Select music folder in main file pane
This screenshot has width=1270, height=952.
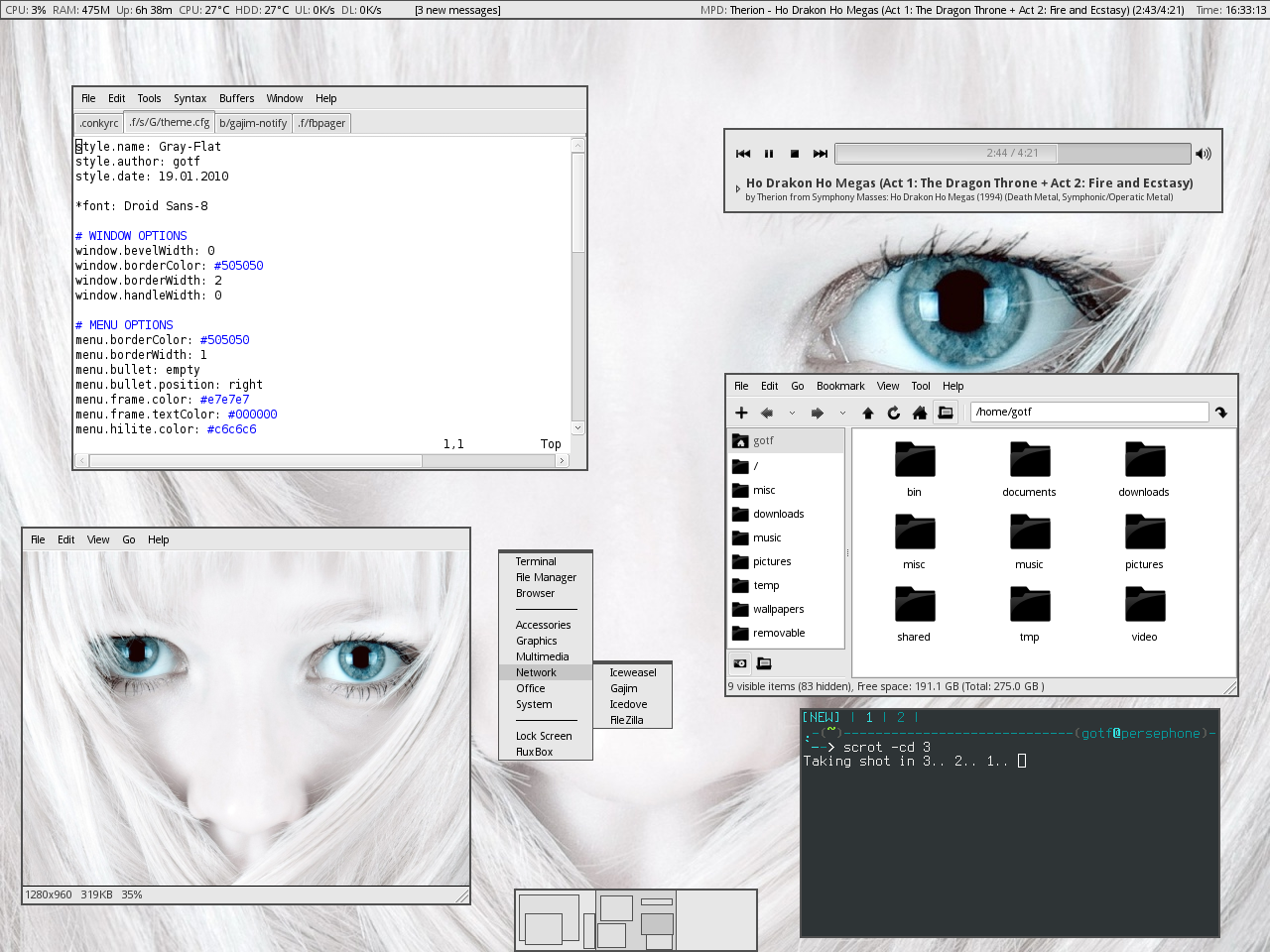coord(1029,533)
